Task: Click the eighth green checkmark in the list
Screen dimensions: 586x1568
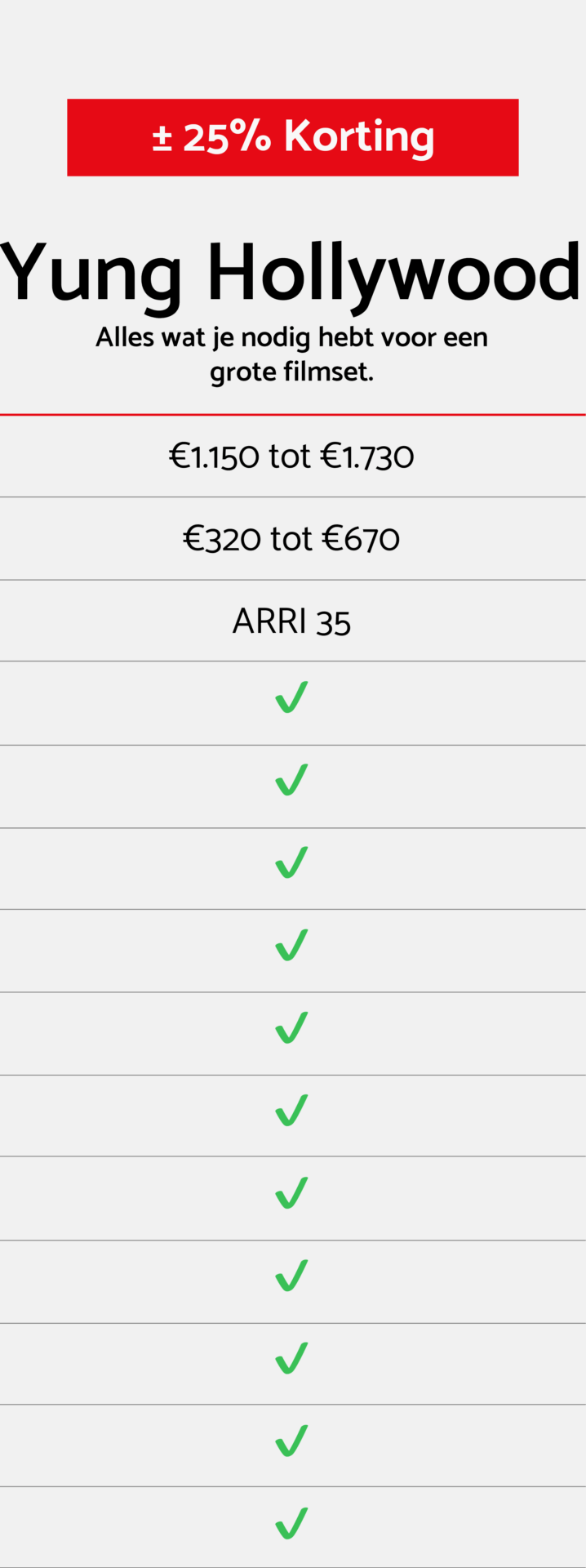Action: point(291,1276)
